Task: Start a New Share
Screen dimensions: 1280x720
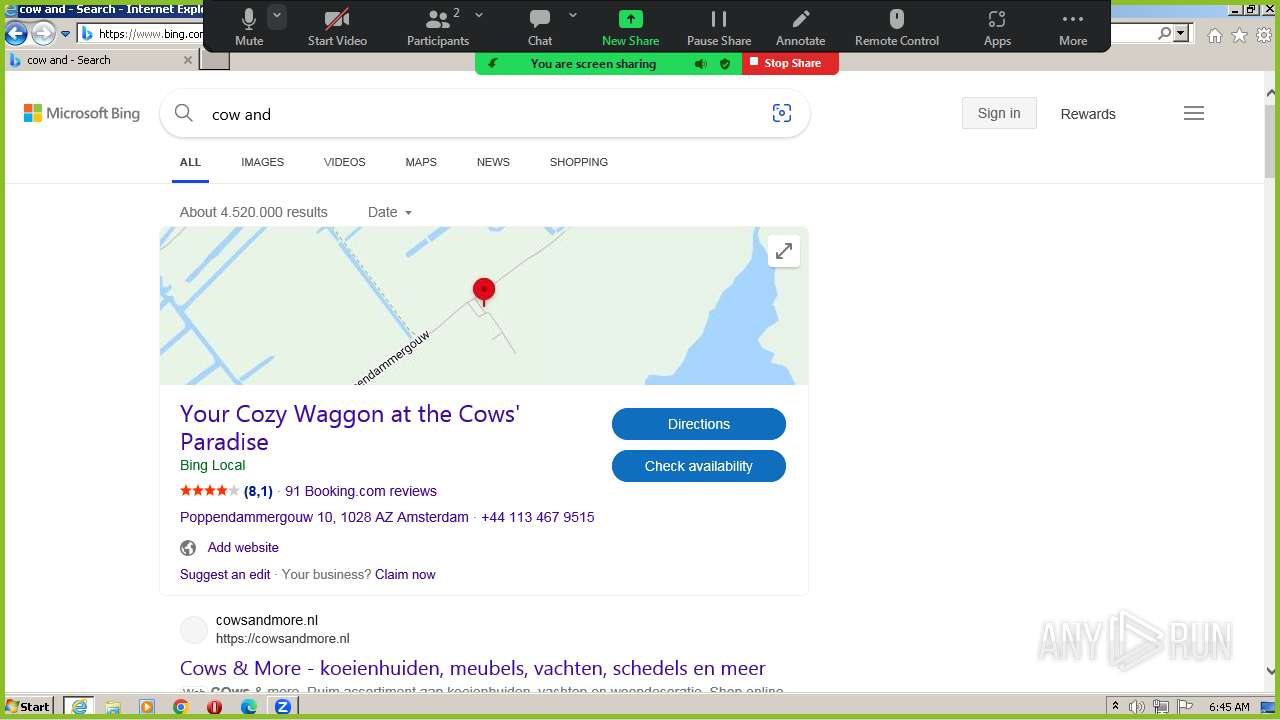Action: [630, 27]
